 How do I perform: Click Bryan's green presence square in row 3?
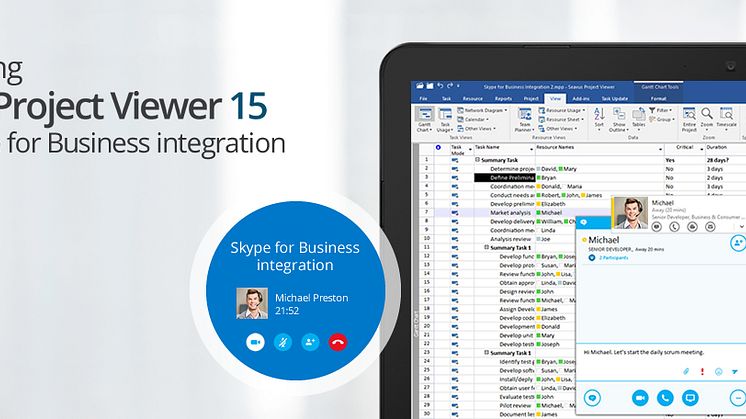pyautogui.click(x=539, y=178)
